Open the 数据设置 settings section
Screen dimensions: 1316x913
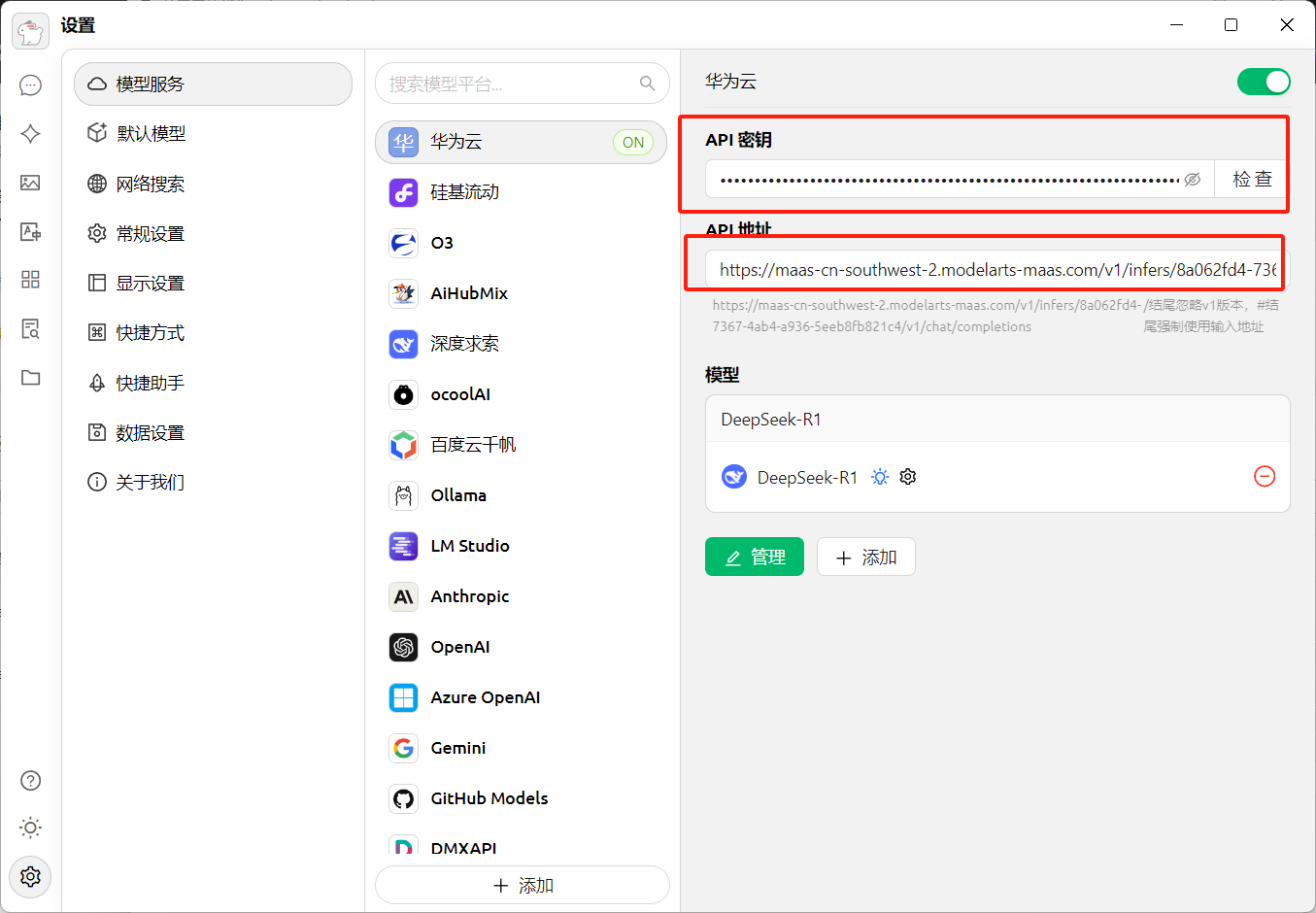(x=213, y=432)
